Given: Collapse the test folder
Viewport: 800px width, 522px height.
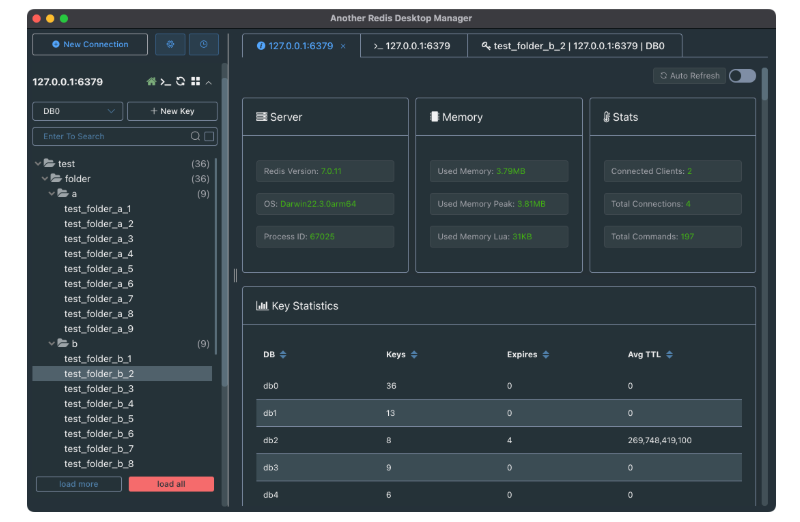Looking at the screenshot, I should (x=38, y=163).
